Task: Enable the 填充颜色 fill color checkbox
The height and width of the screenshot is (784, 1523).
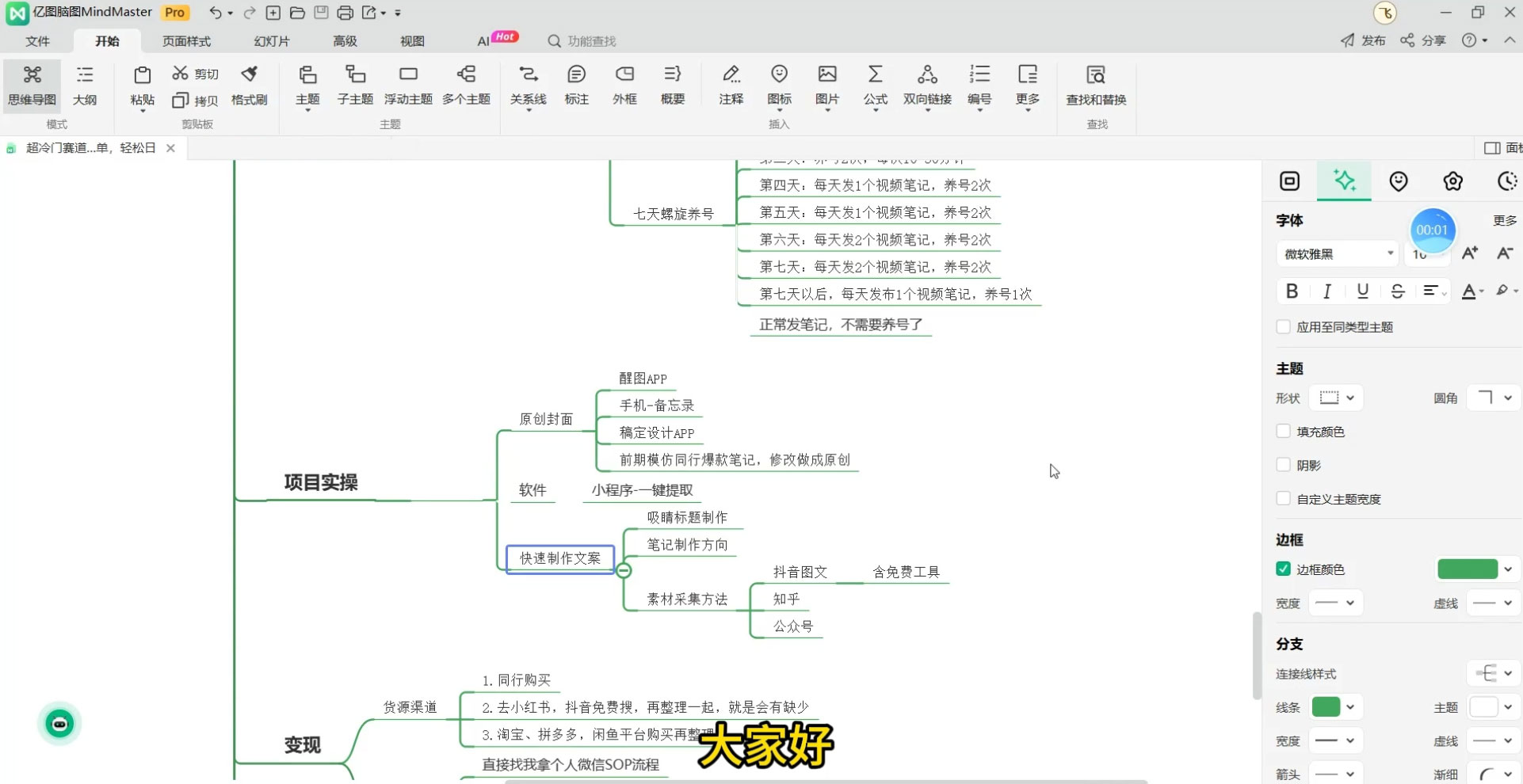Action: pyautogui.click(x=1284, y=432)
